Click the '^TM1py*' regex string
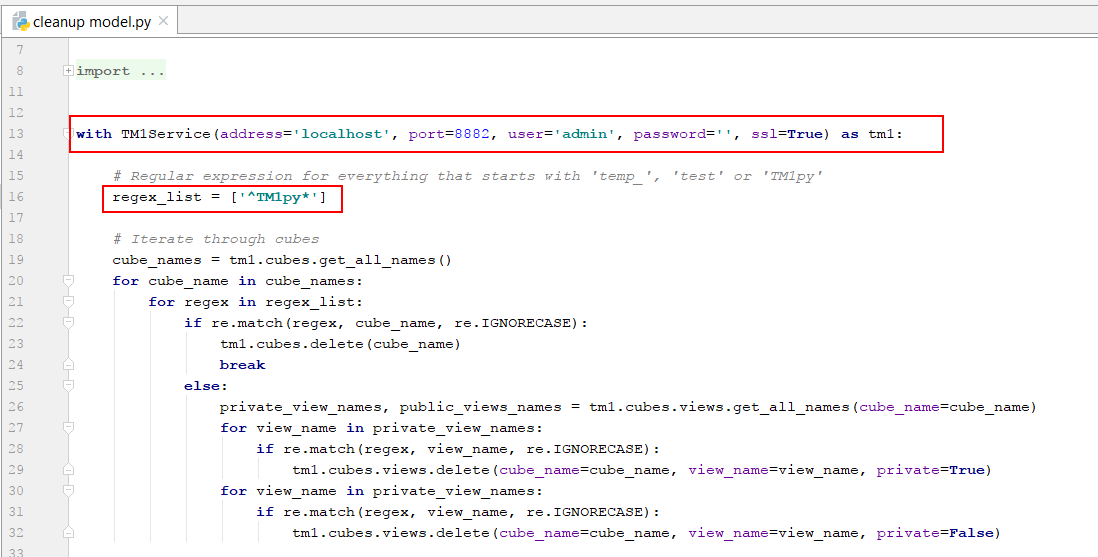Viewport: 1098px width, 557px height. [279, 197]
